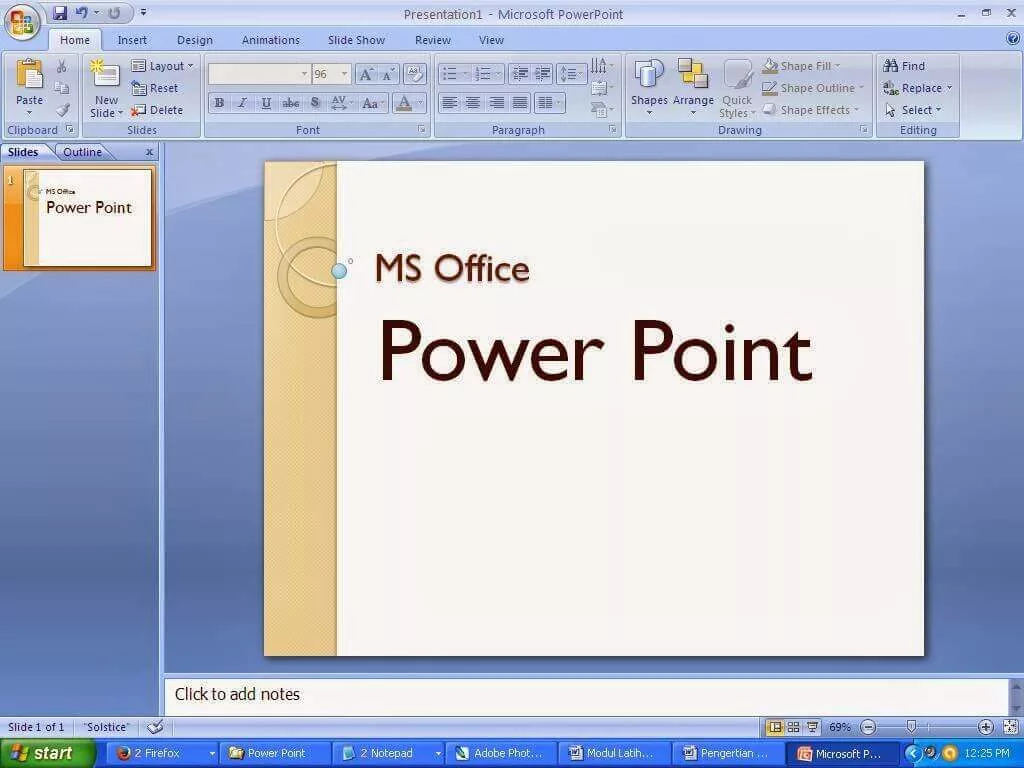Screen dimensions: 1024x768
Task: Open the font size dropdown showing 96
Action: click(x=331, y=74)
